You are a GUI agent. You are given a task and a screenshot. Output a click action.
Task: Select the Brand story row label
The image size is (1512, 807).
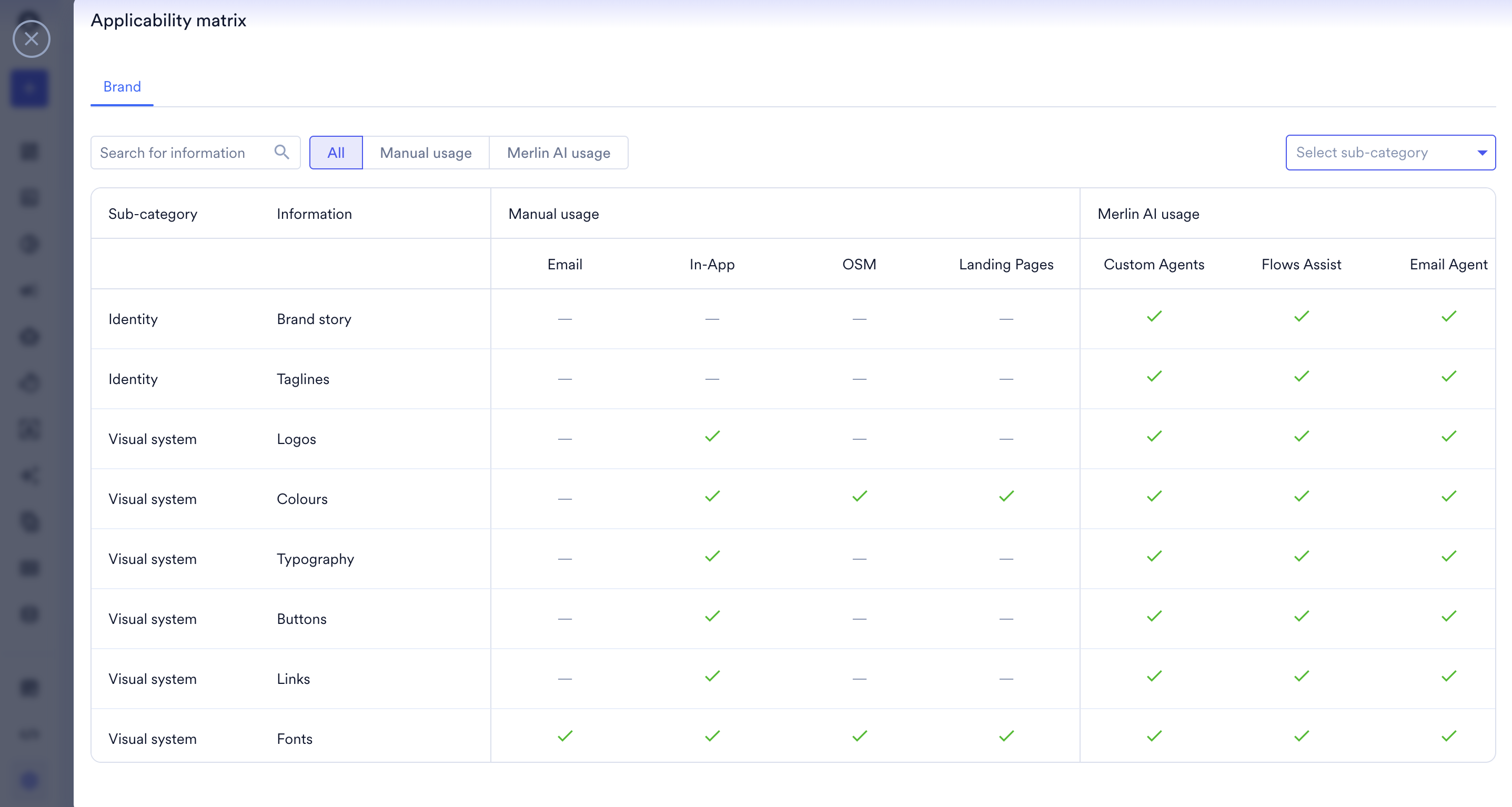(314, 319)
